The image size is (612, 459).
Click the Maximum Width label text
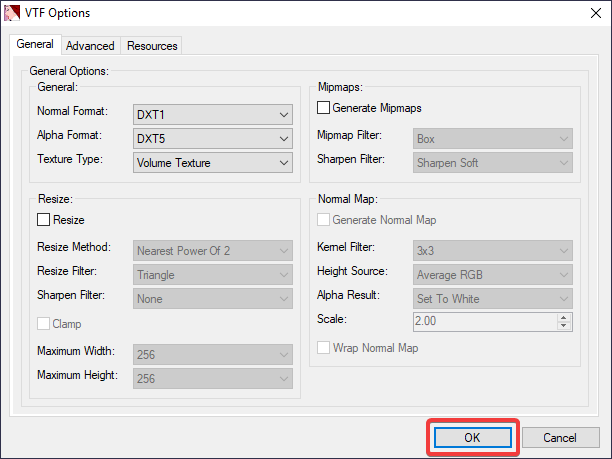(76, 351)
